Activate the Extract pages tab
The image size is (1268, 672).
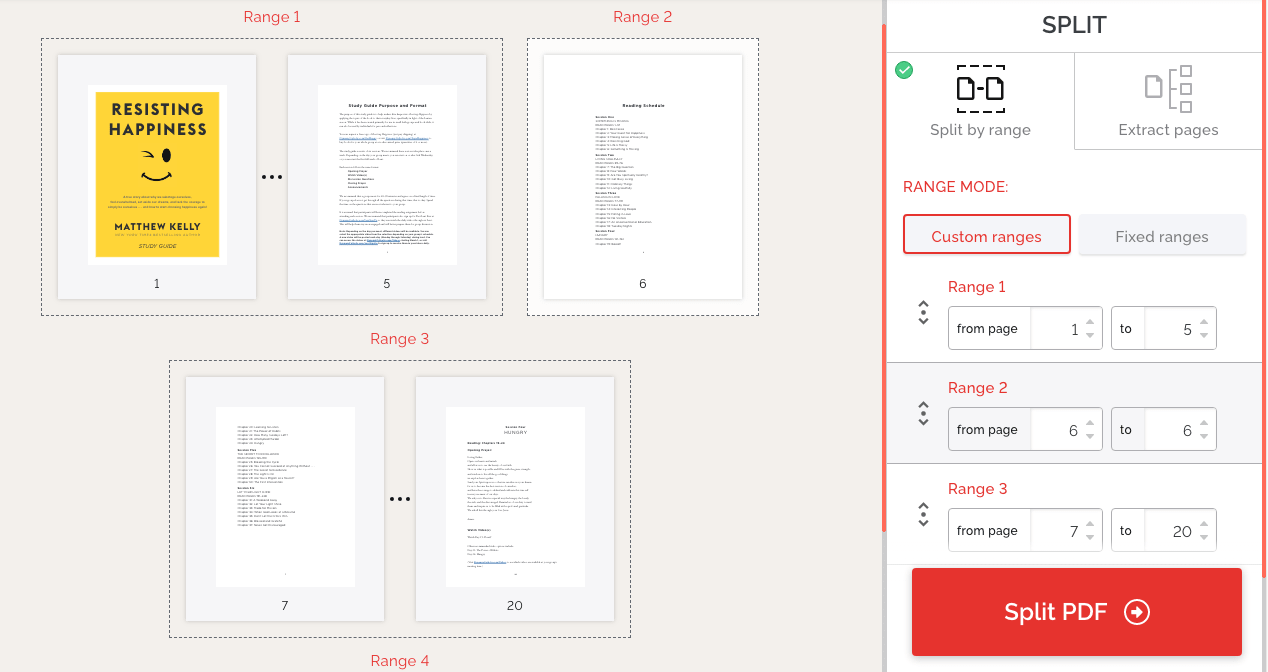click(1168, 101)
